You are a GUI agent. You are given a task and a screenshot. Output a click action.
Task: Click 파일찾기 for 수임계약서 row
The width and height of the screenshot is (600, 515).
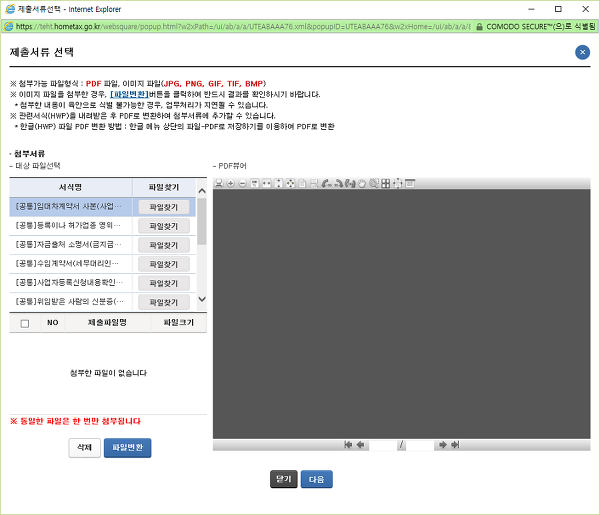164,264
